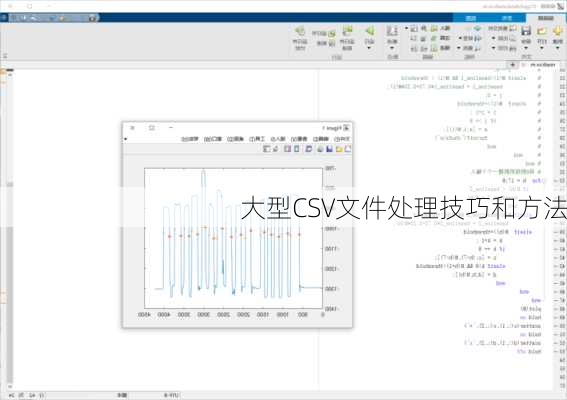This screenshot has height=400, width=567.
Task: Click Insert Colorbar icon in figure toolbar
Action: pos(297,149)
